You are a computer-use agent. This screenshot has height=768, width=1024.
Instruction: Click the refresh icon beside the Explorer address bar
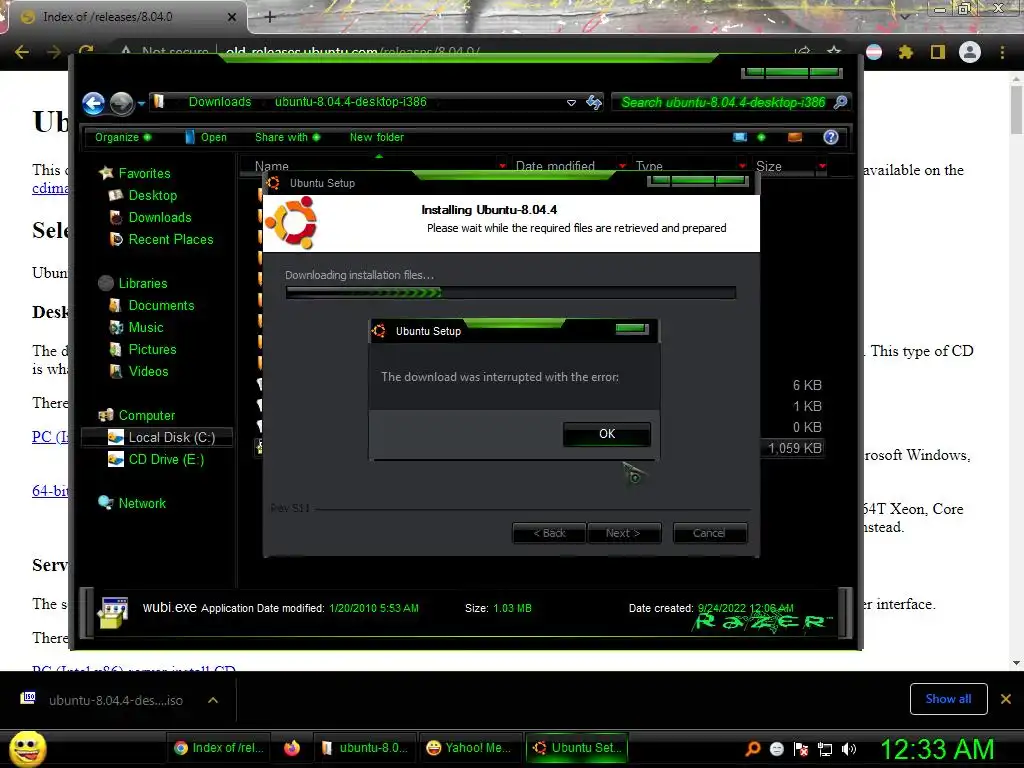(594, 102)
